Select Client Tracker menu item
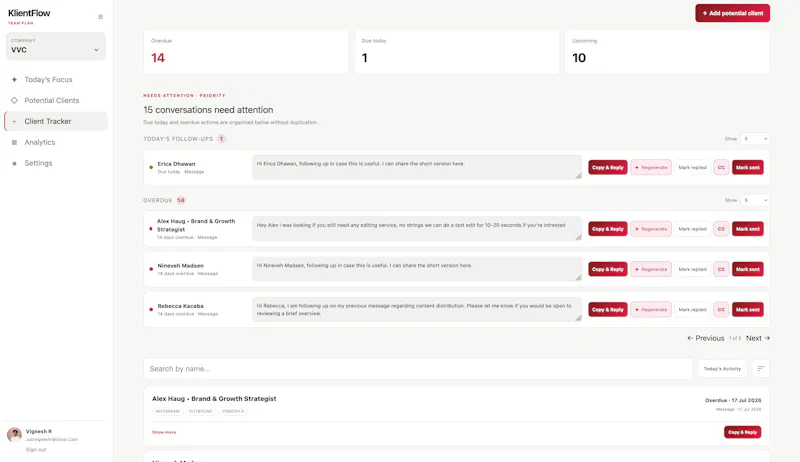The image size is (800, 462). pyautogui.click(x=56, y=121)
